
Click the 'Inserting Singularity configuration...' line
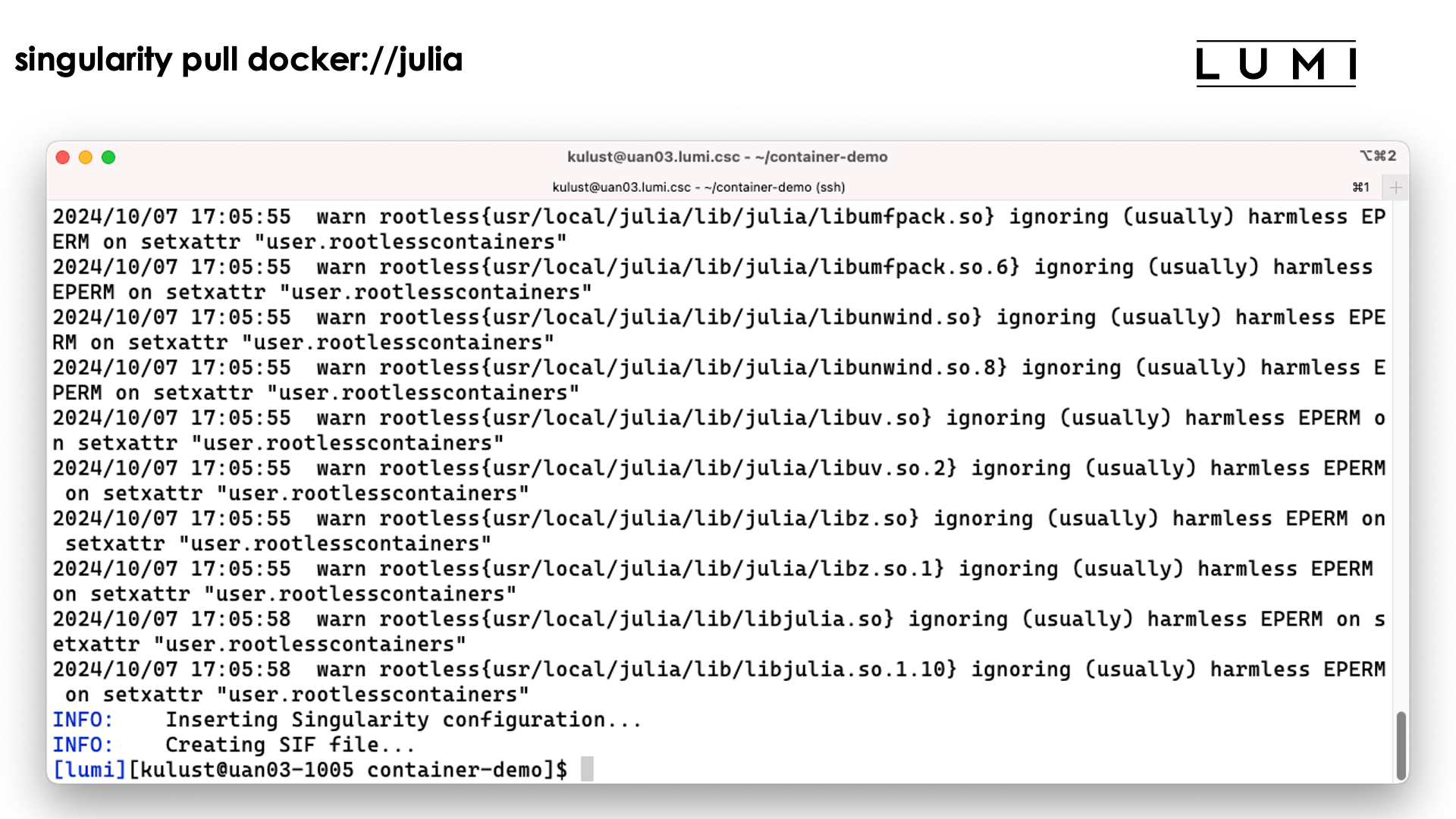click(x=403, y=720)
